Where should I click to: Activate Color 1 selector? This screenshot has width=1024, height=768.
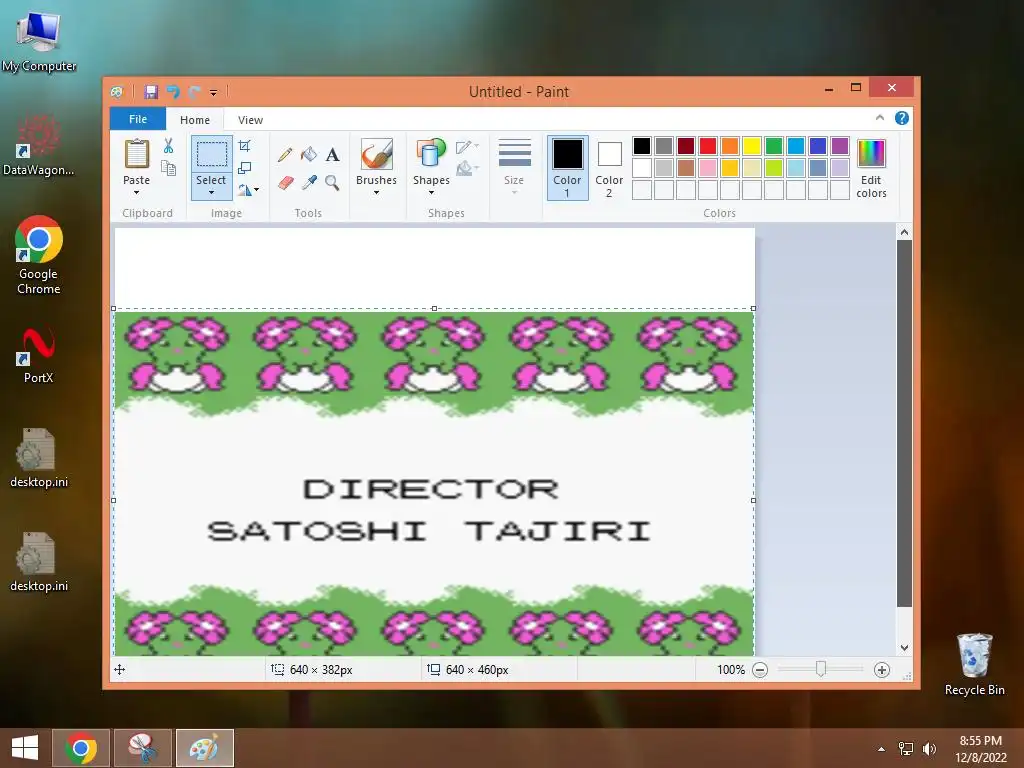point(568,167)
